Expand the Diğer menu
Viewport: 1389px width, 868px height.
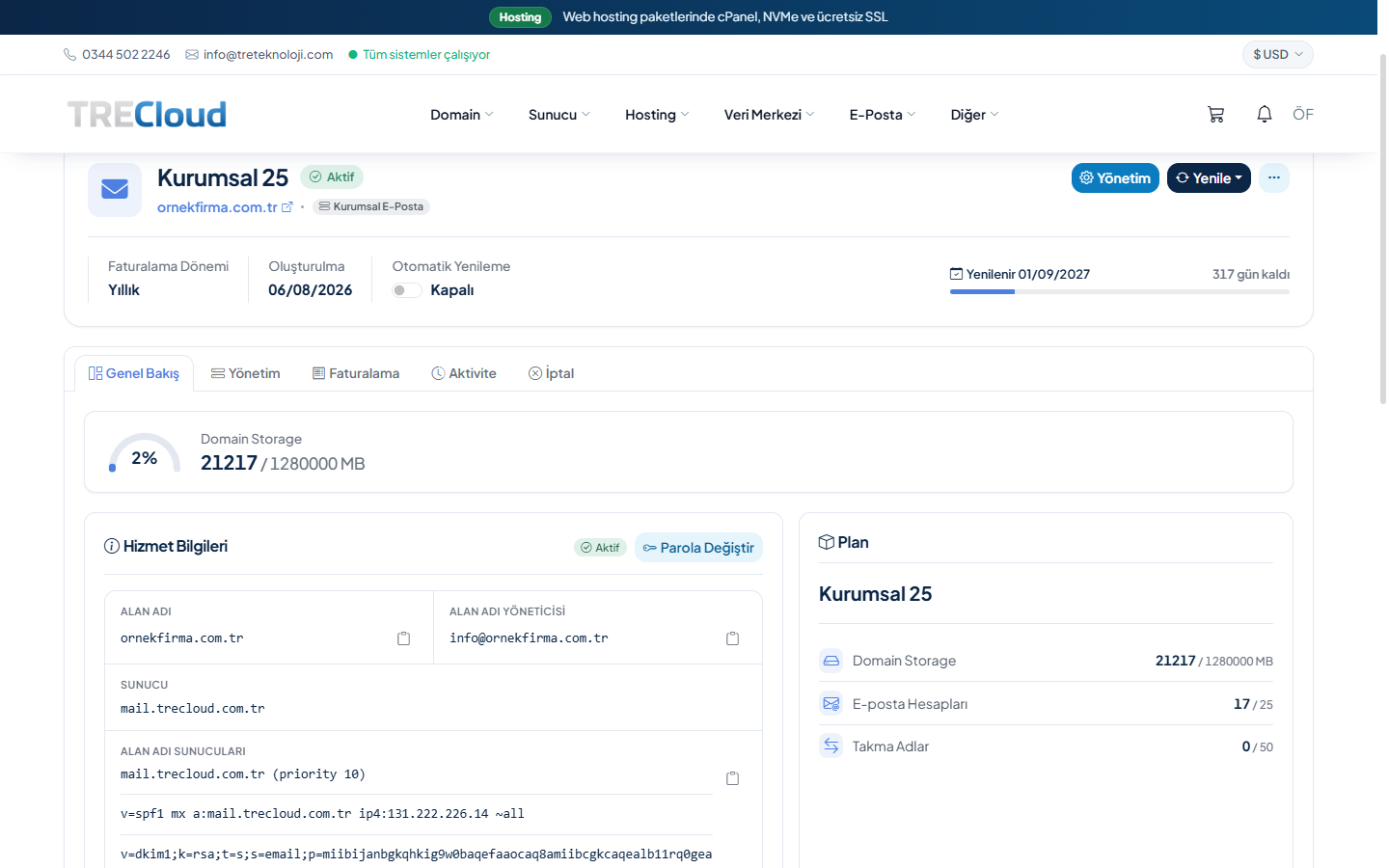pos(974,115)
